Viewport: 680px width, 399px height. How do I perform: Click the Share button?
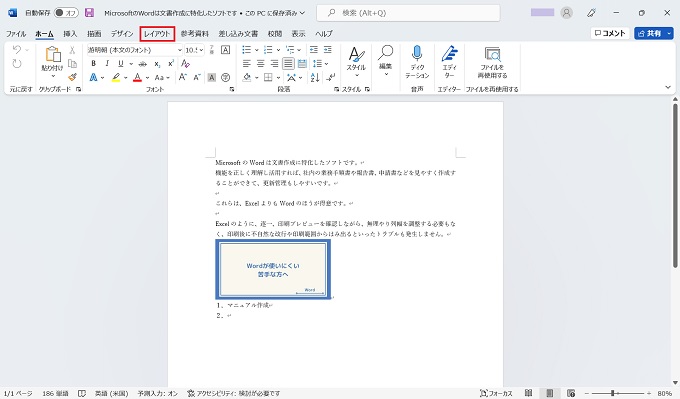coord(649,33)
